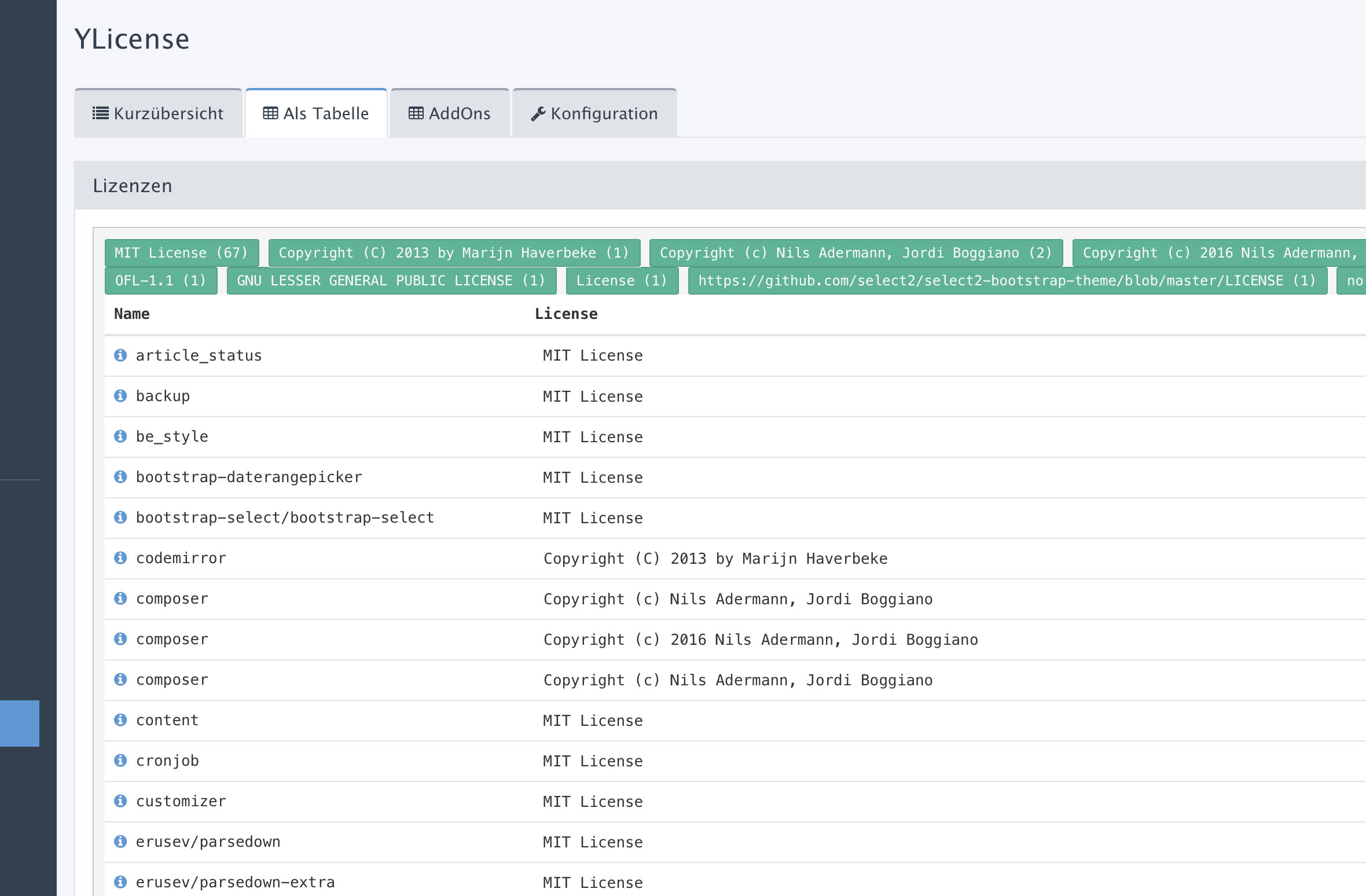Open info for backup addon
This screenshot has height=896, width=1366.
pos(120,396)
